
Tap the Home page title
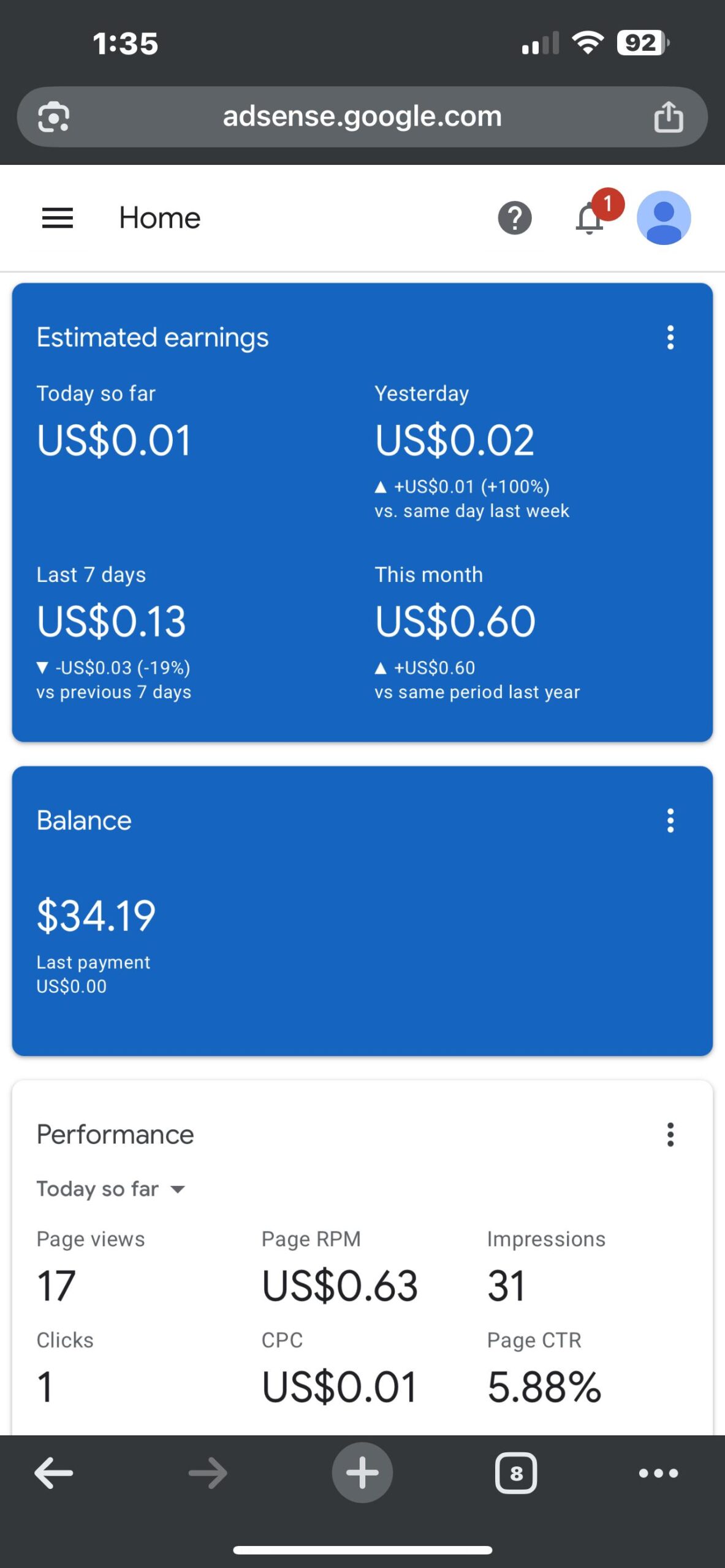tap(159, 218)
